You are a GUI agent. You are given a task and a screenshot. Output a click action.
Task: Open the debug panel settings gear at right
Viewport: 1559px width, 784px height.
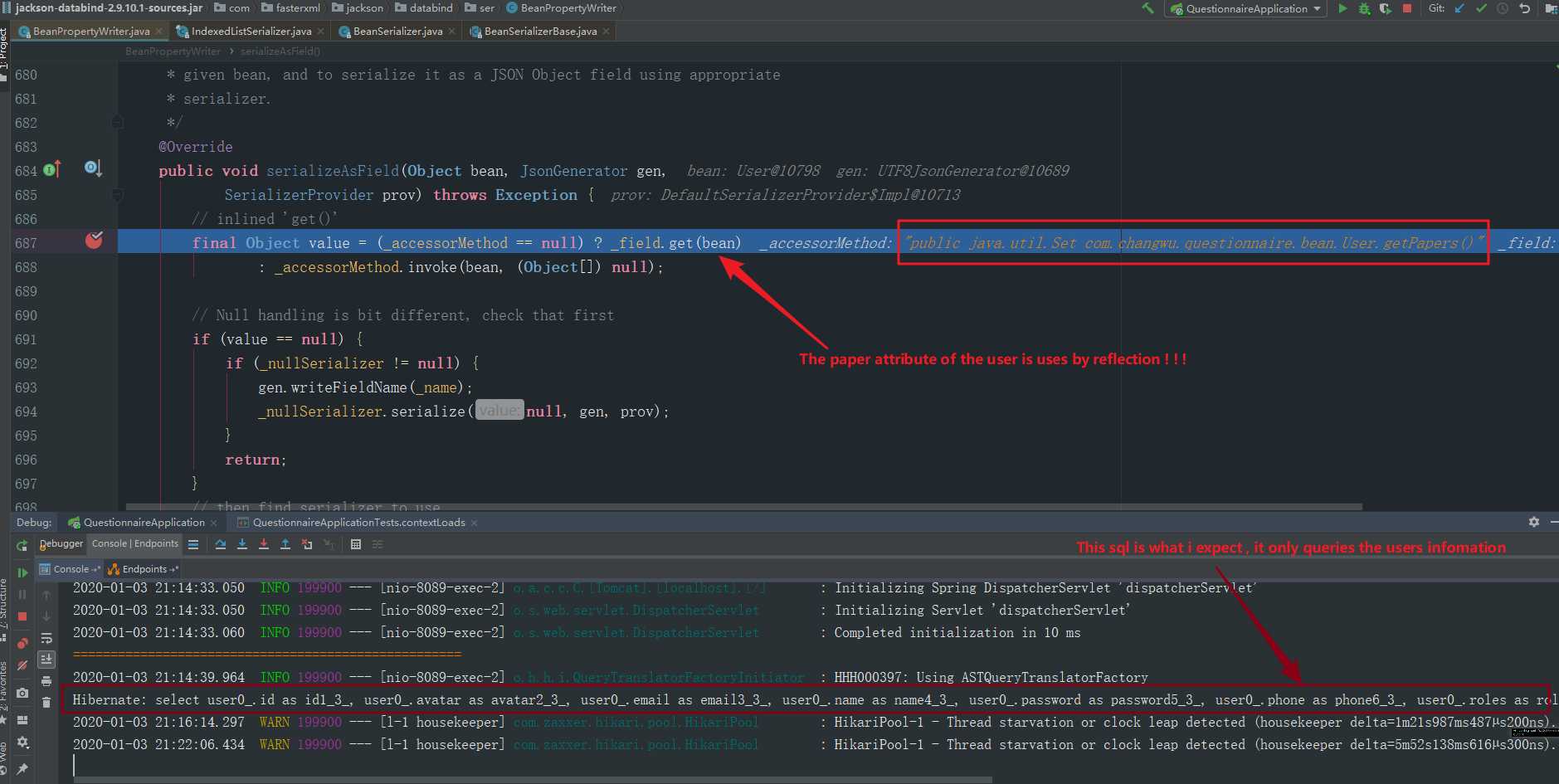pos(1534,522)
